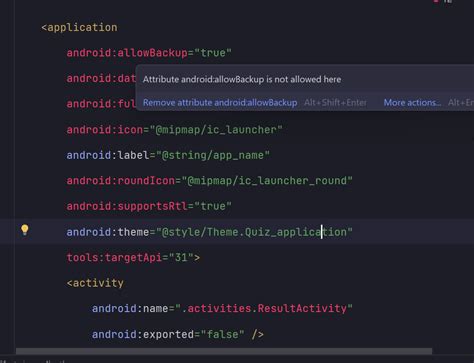Screen dimensions: 474x363
Task: Click android:theme Theme.Quiz_application line
Action: pyautogui.click(x=209, y=232)
